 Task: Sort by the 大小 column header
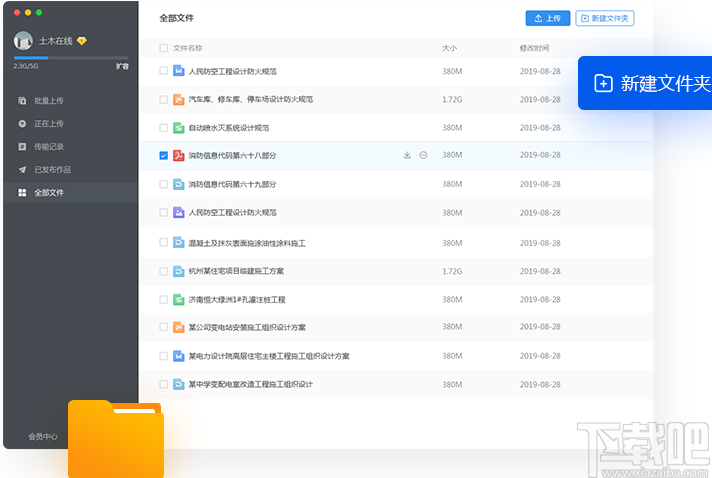coord(450,48)
